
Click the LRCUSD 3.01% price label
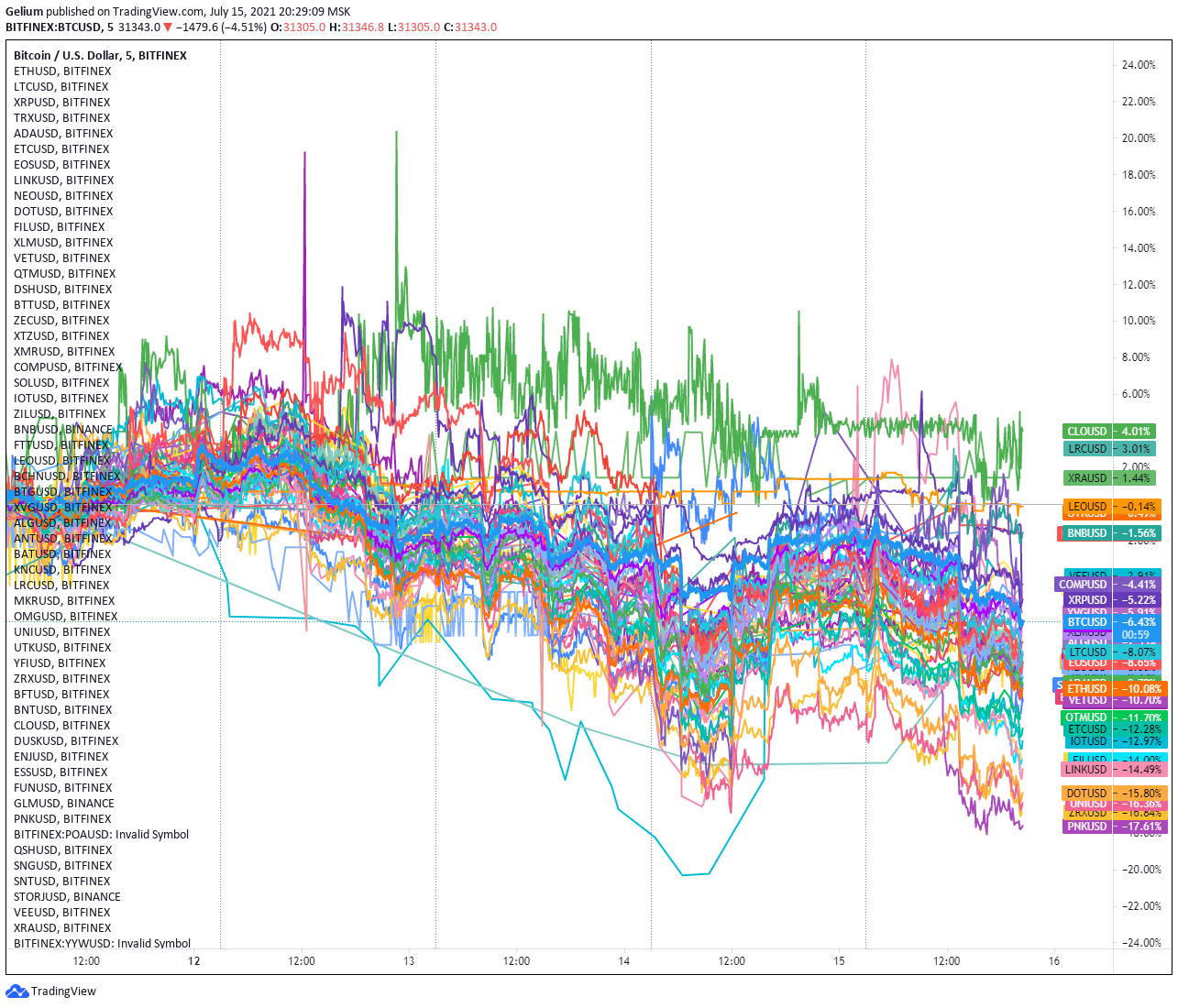(1107, 449)
